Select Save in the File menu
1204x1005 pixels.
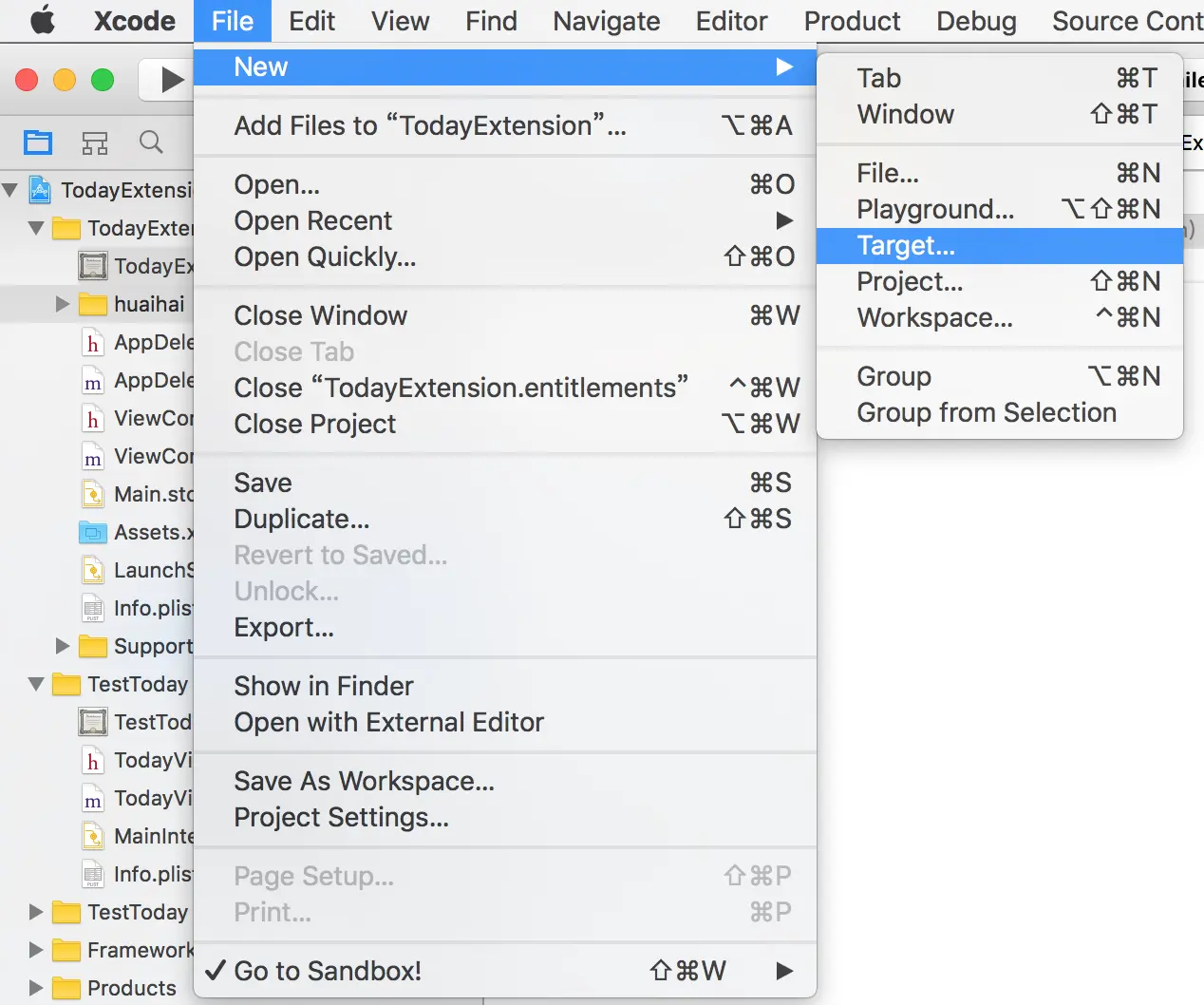(x=505, y=483)
